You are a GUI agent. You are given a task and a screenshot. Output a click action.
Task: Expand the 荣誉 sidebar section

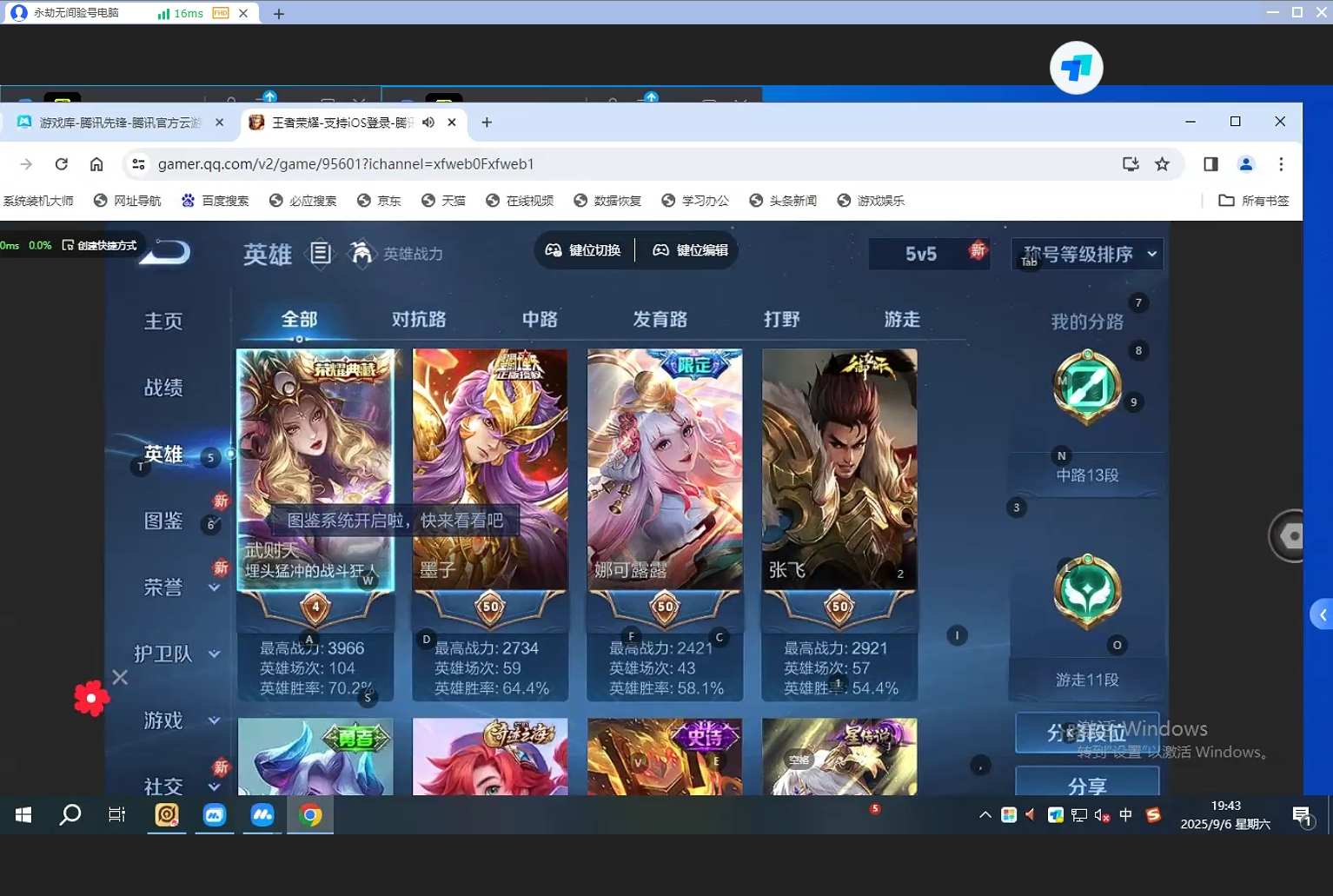[181, 587]
